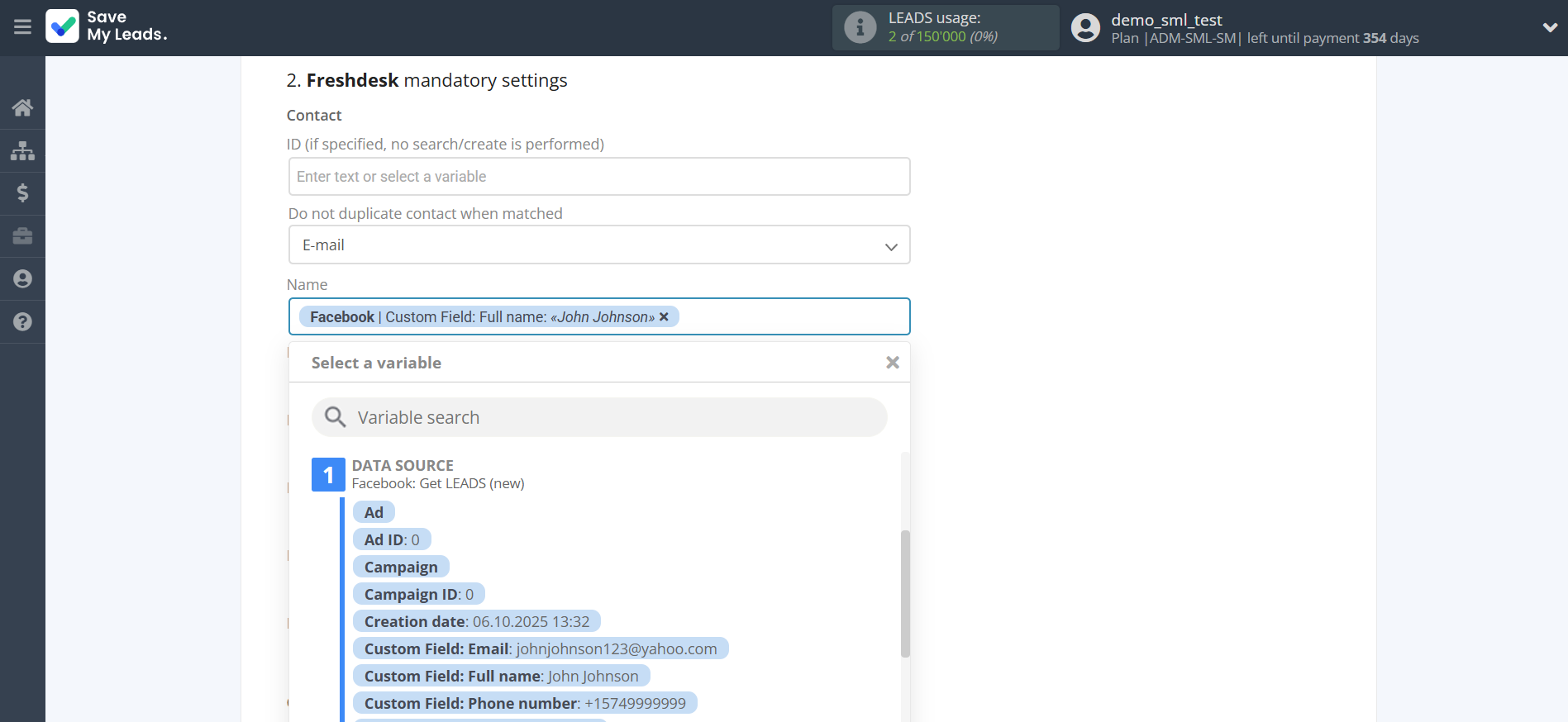
Task: Open the connections sitemap icon
Action: pyautogui.click(x=22, y=150)
